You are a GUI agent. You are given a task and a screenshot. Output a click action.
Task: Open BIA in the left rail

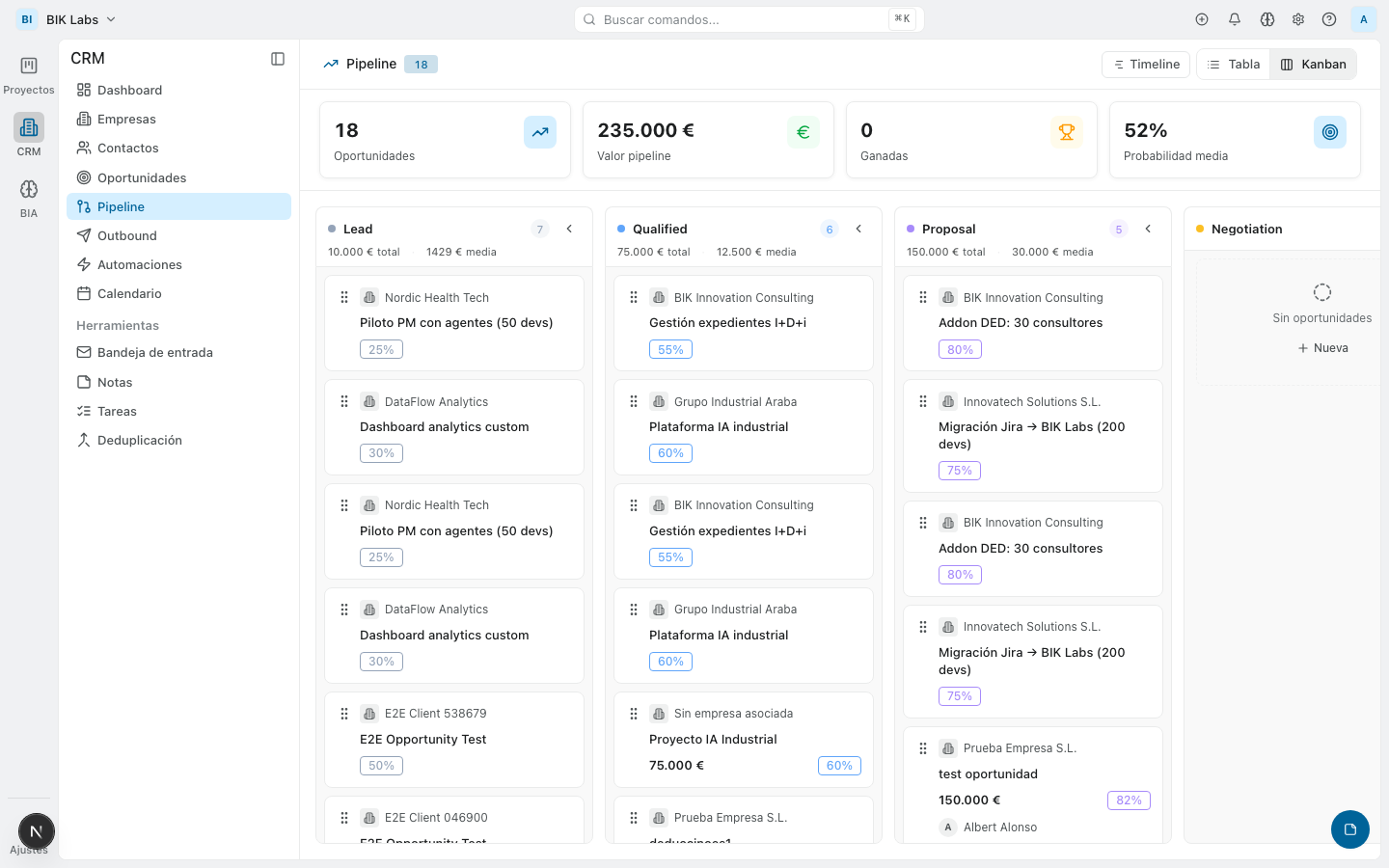pos(29,198)
